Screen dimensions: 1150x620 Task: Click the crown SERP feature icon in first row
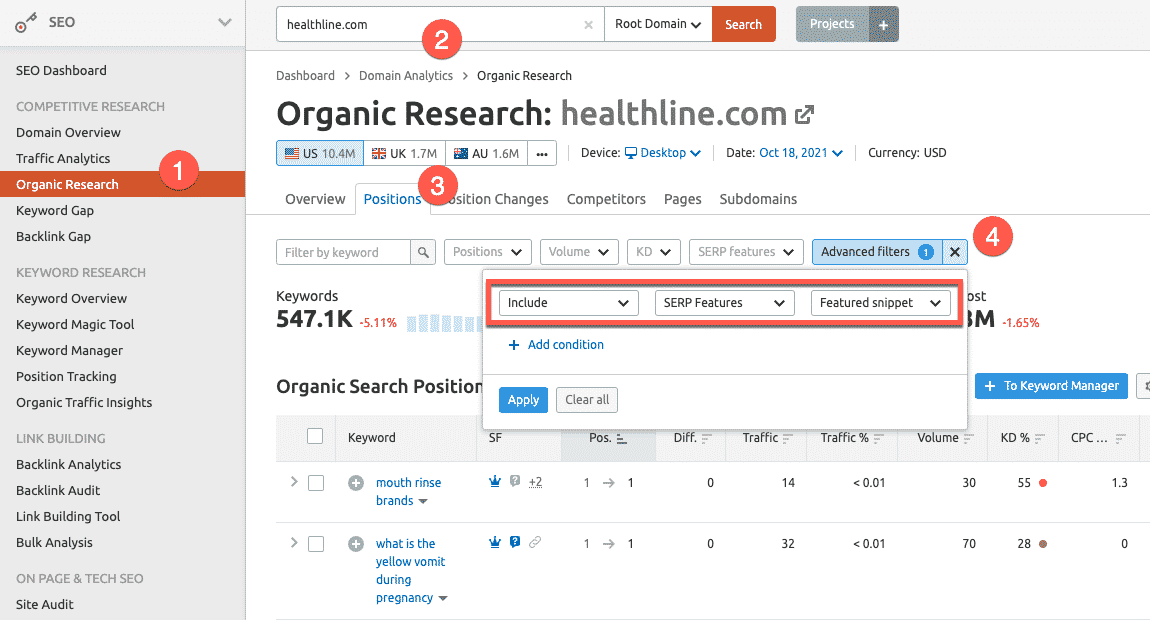(494, 482)
